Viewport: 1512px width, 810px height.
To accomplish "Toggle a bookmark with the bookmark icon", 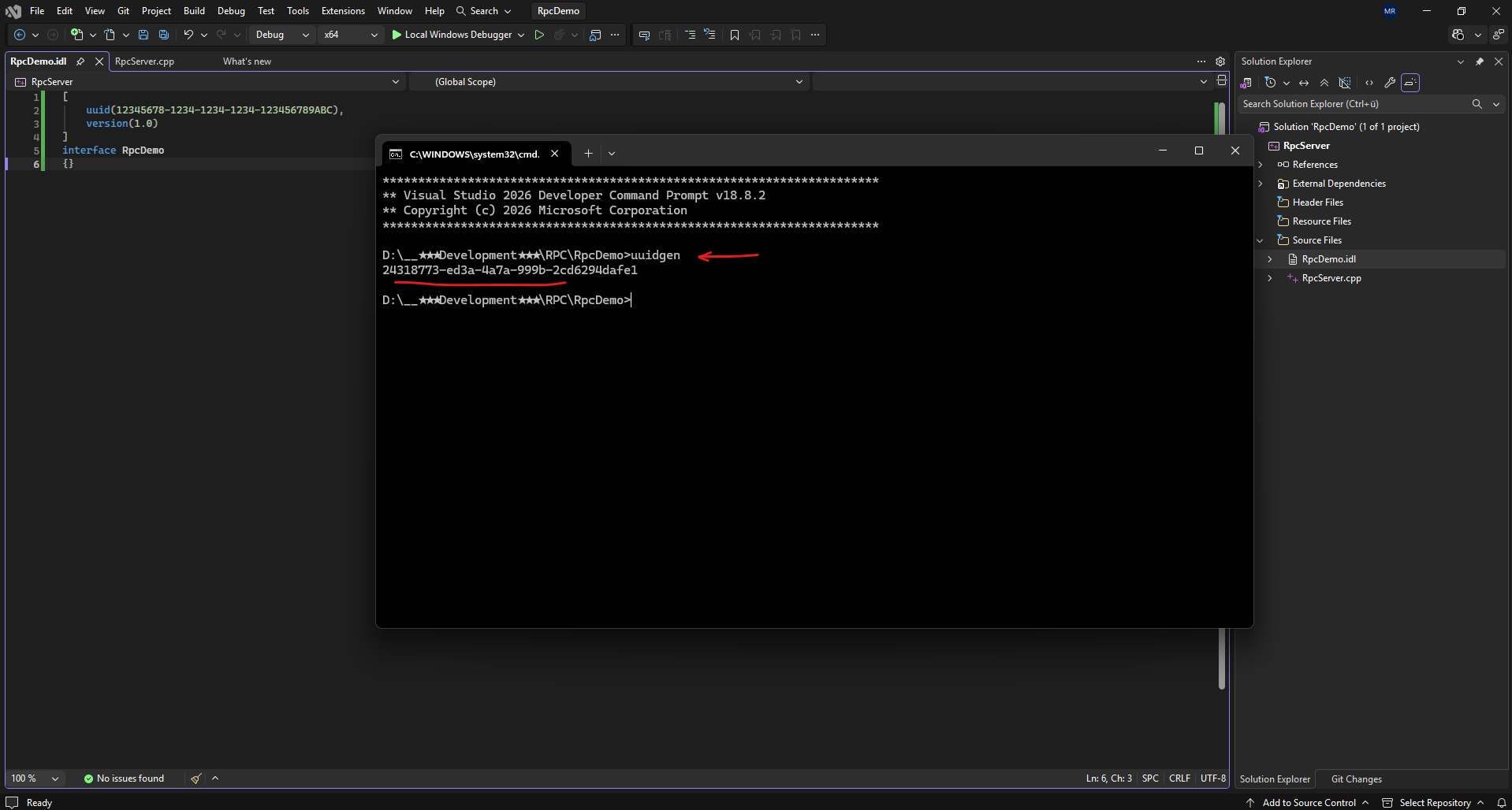I will (x=735, y=35).
